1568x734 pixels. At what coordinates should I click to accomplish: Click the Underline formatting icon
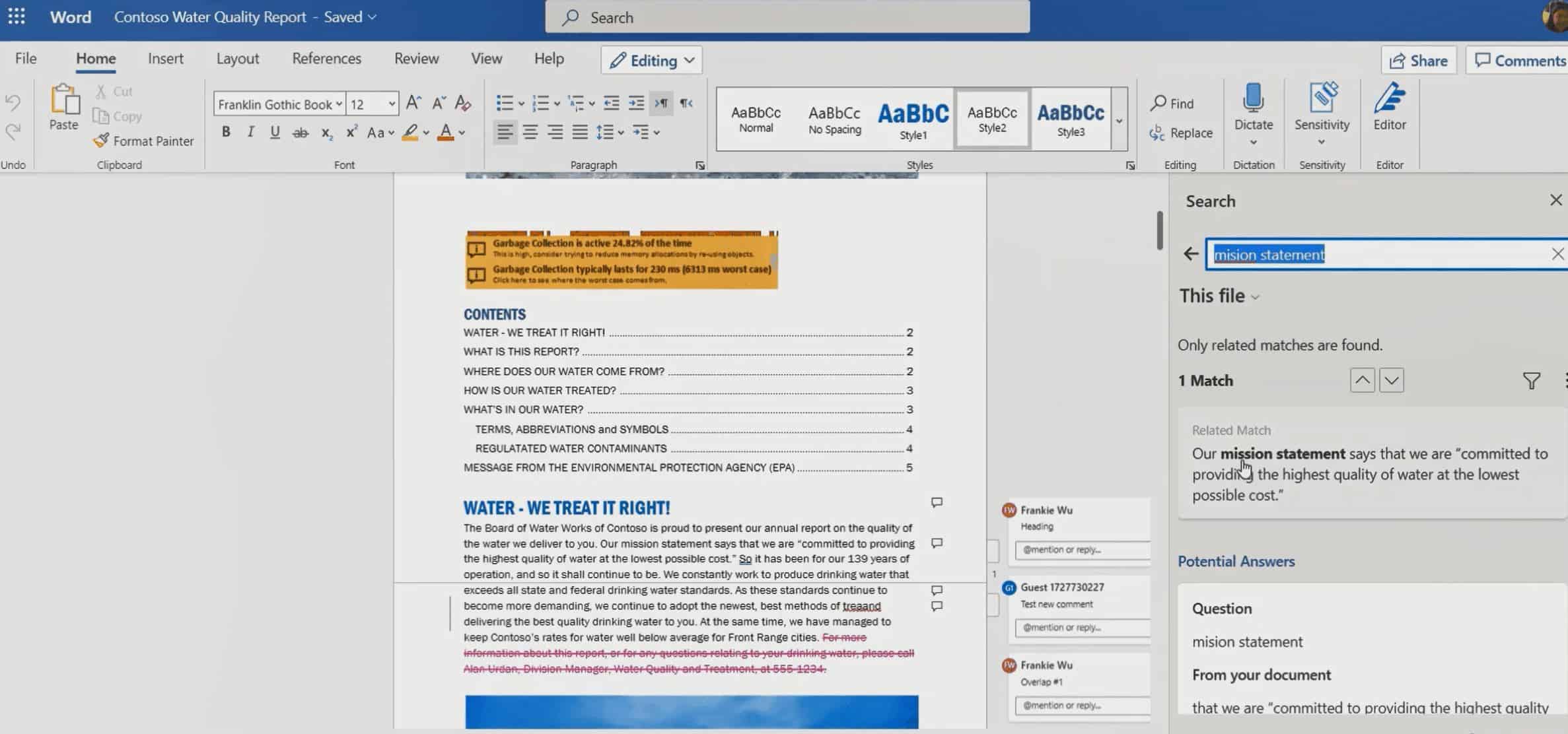point(274,132)
